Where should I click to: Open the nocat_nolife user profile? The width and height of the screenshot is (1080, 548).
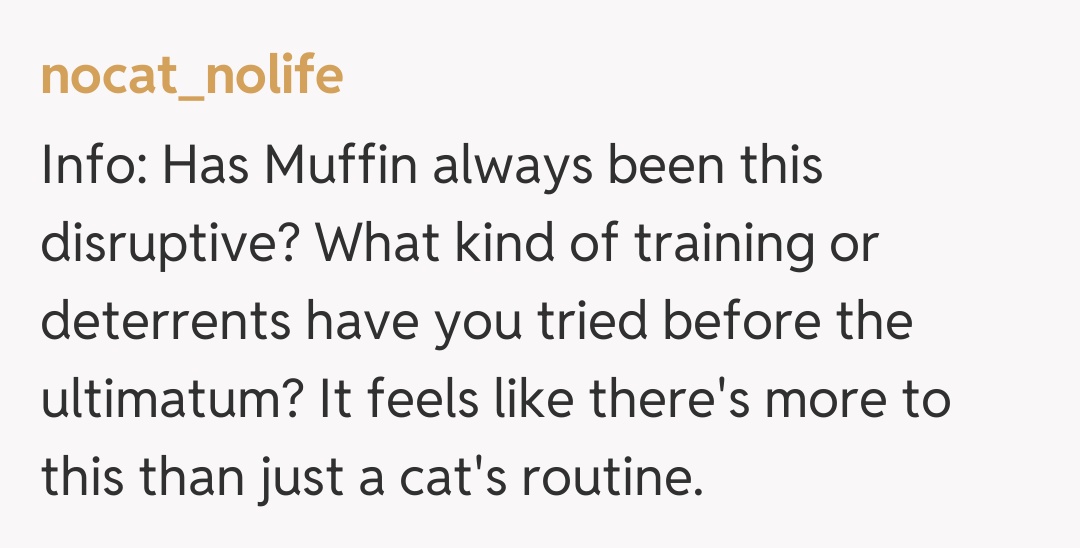click(x=191, y=76)
